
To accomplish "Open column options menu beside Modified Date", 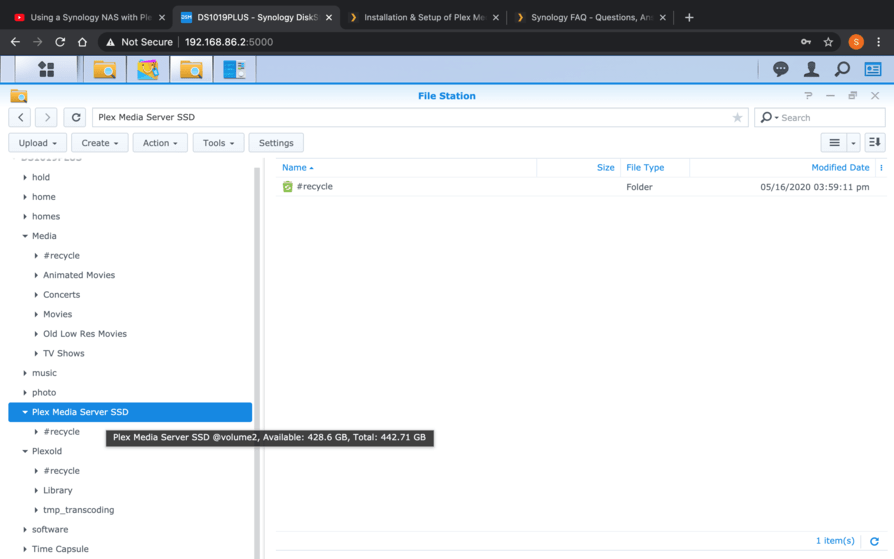I will tap(881, 168).
